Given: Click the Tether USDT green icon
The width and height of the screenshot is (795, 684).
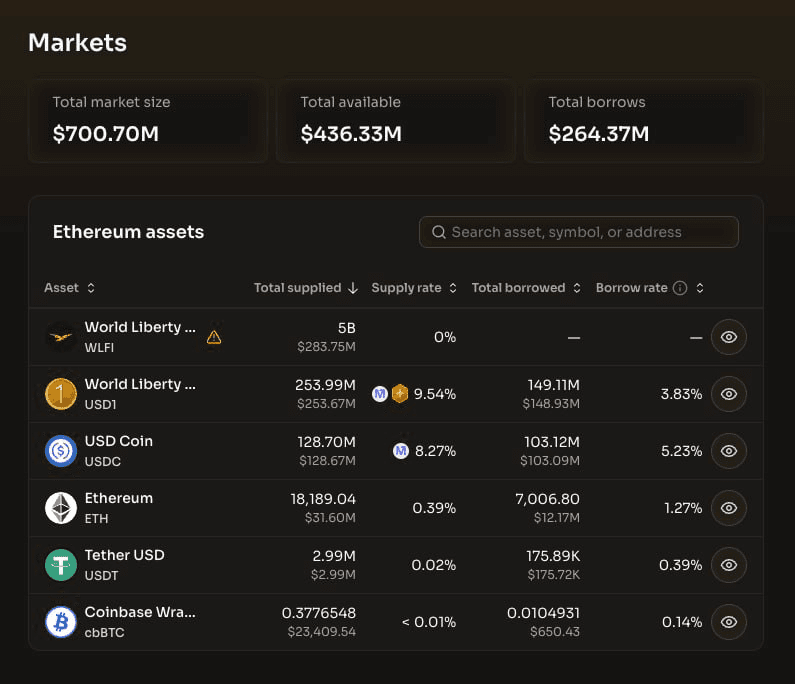Looking at the screenshot, I should click(x=61, y=565).
